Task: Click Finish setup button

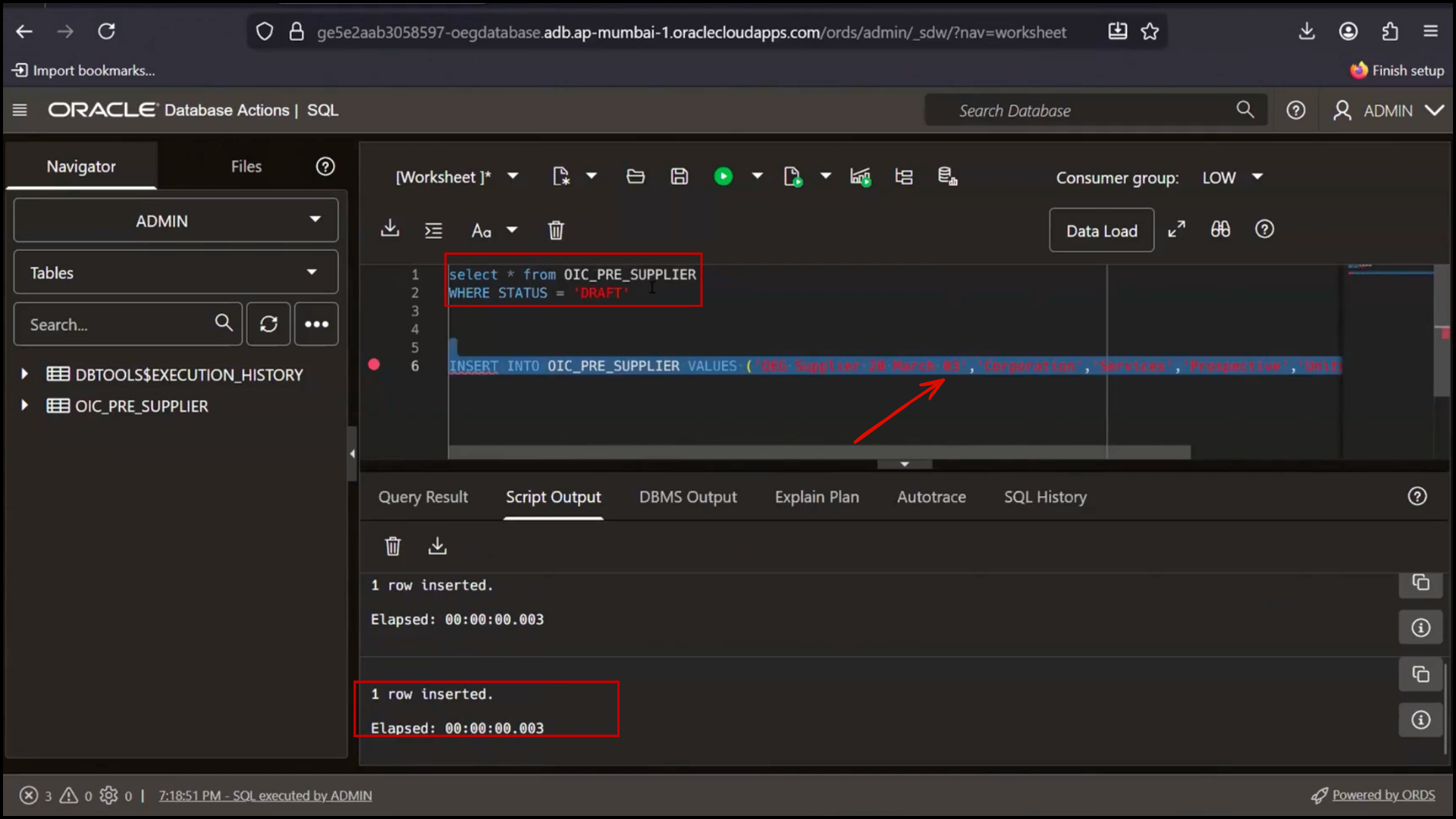Action: [1398, 71]
